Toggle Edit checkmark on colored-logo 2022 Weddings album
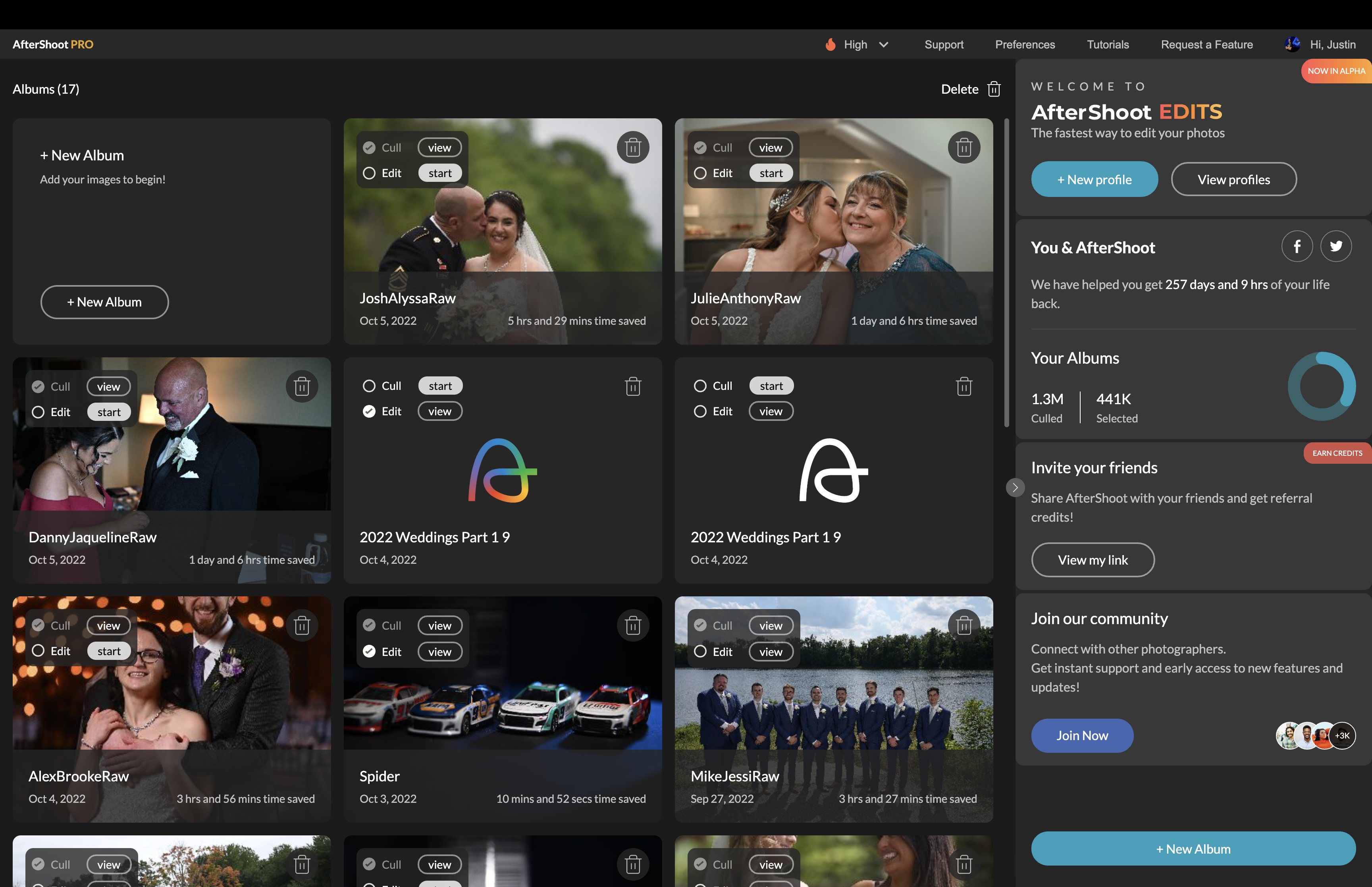 click(x=369, y=411)
